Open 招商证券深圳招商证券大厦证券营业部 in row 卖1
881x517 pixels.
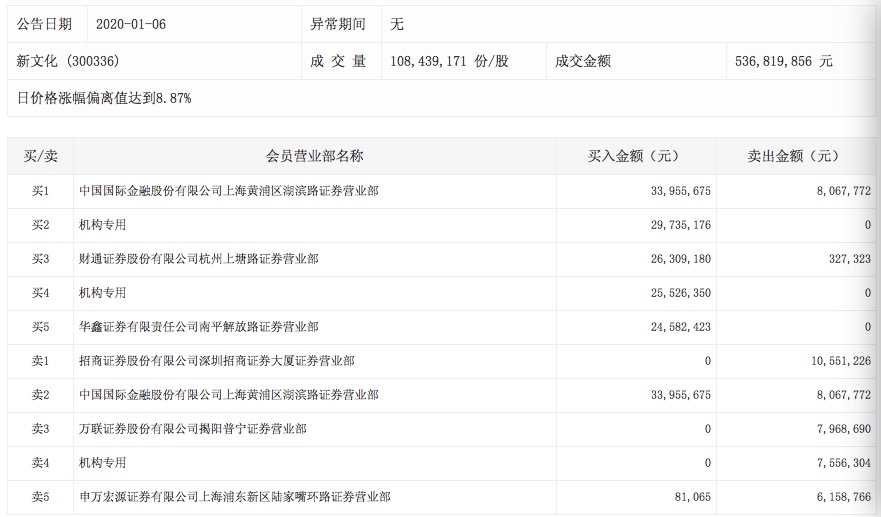tap(216, 361)
